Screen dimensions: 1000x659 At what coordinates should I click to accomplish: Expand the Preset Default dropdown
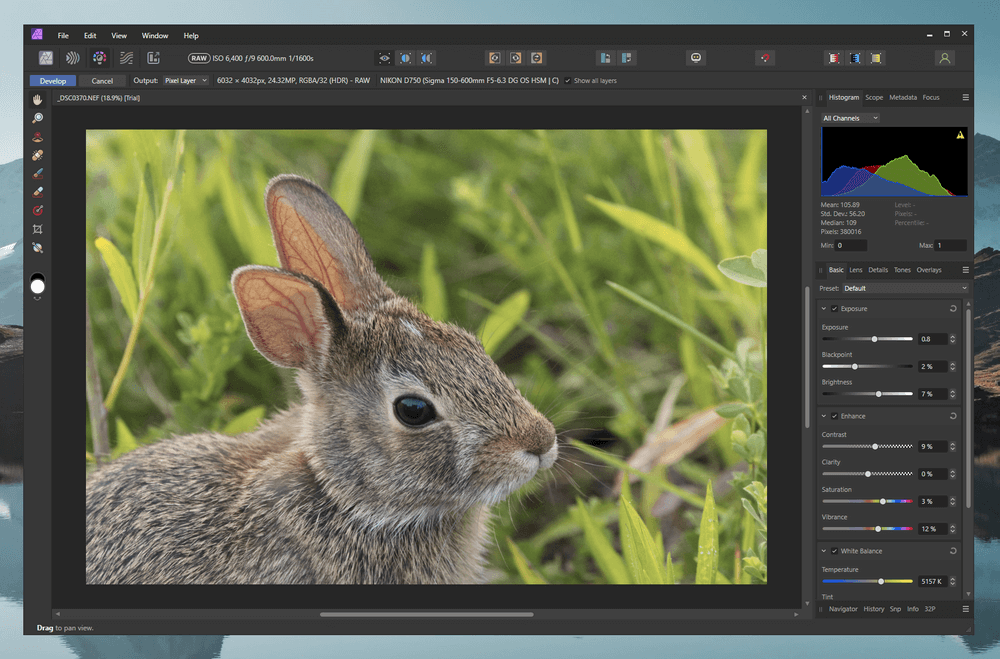click(905, 288)
